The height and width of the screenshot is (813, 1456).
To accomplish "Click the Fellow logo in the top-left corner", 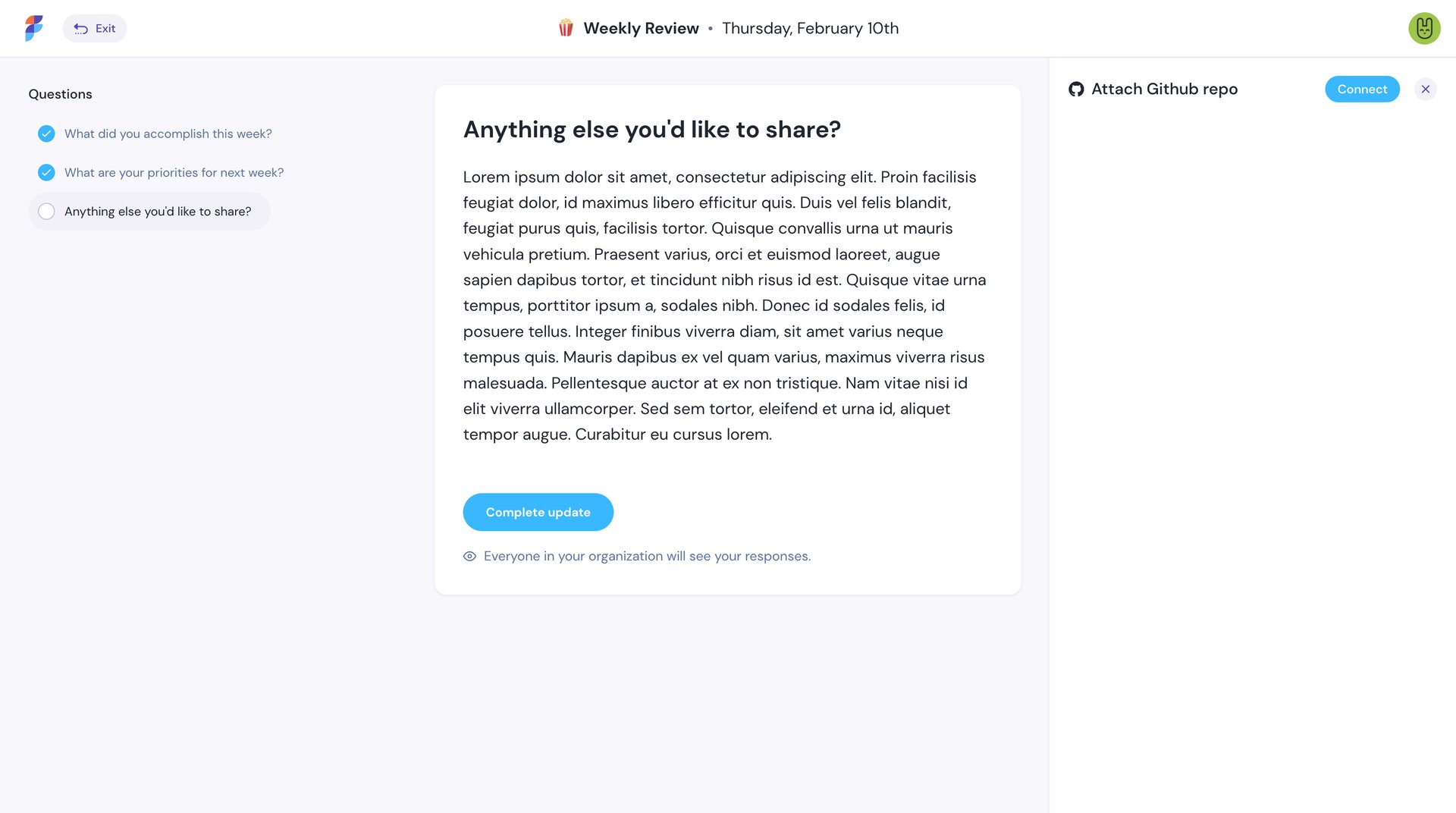I will tap(32, 28).
